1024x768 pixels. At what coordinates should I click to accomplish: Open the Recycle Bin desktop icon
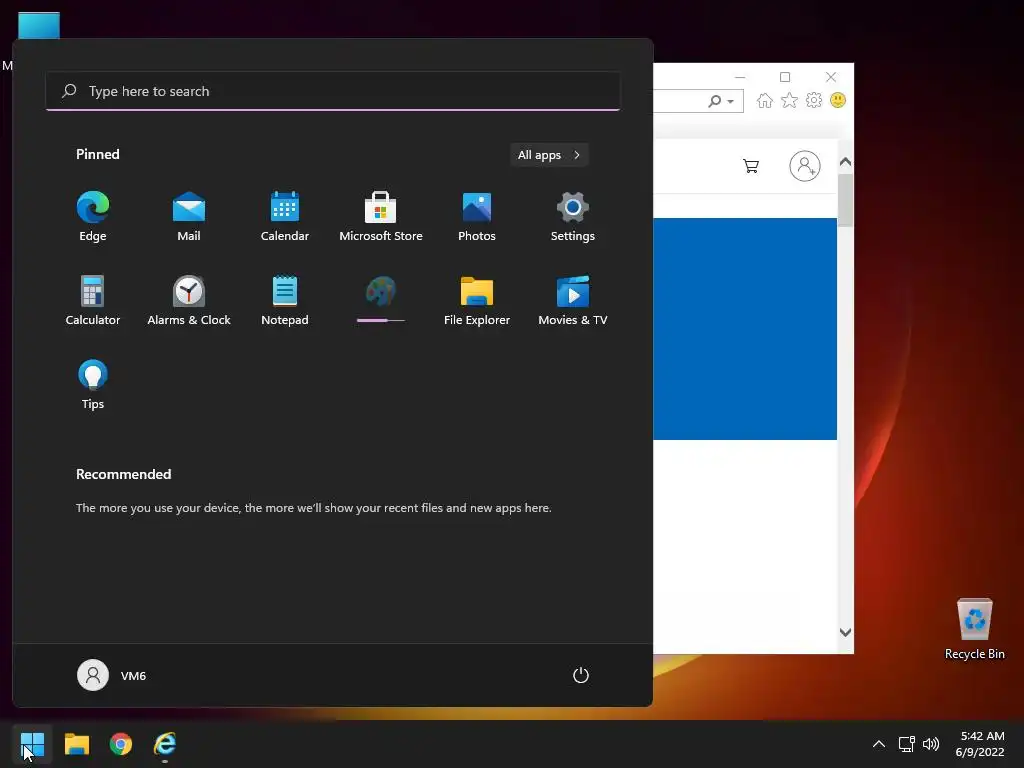(x=974, y=628)
